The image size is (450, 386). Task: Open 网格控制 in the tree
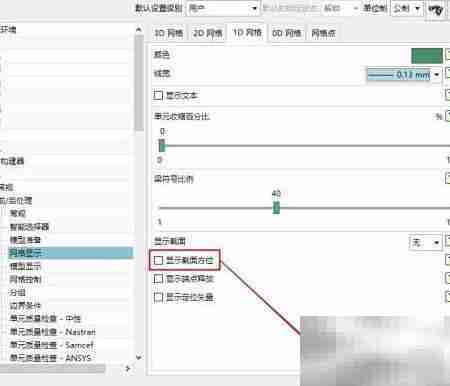coord(25,279)
